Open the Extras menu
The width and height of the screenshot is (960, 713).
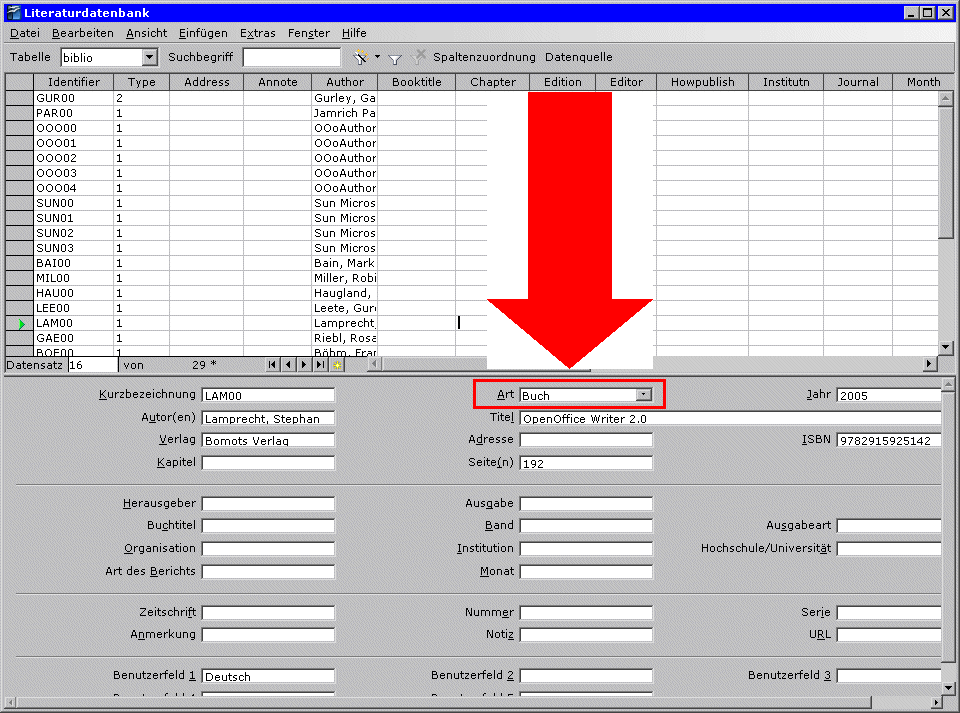pyautogui.click(x=257, y=33)
